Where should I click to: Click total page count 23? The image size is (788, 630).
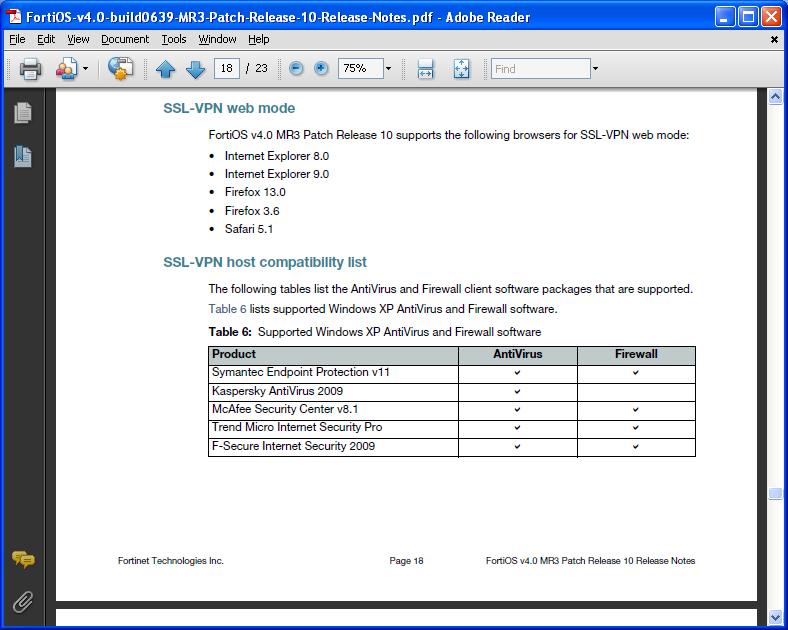(261, 68)
